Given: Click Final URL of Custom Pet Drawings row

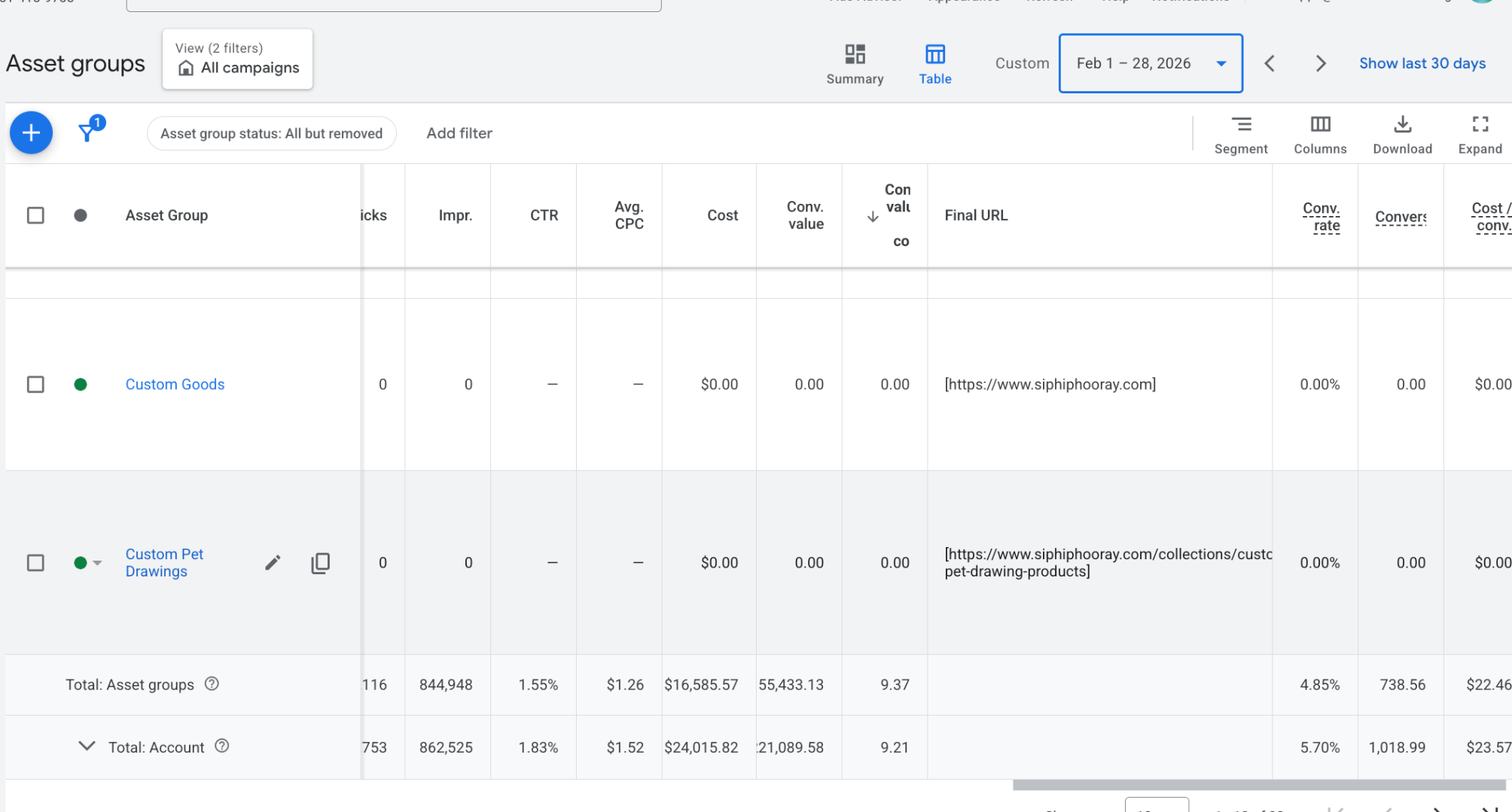Looking at the screenshot, I should (1108, 563).
